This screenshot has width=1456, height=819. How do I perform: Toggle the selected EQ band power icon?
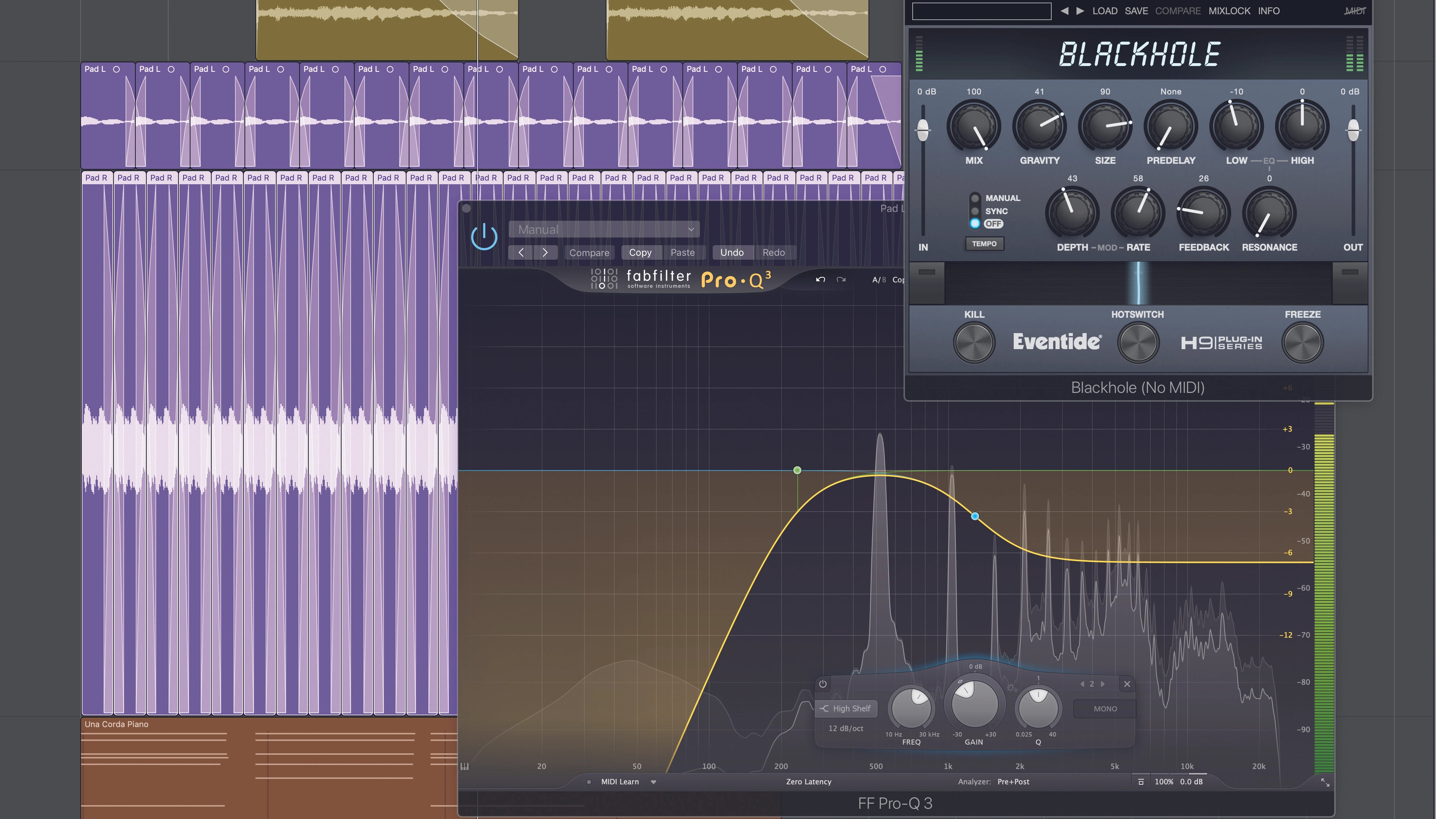click(823, 684)
